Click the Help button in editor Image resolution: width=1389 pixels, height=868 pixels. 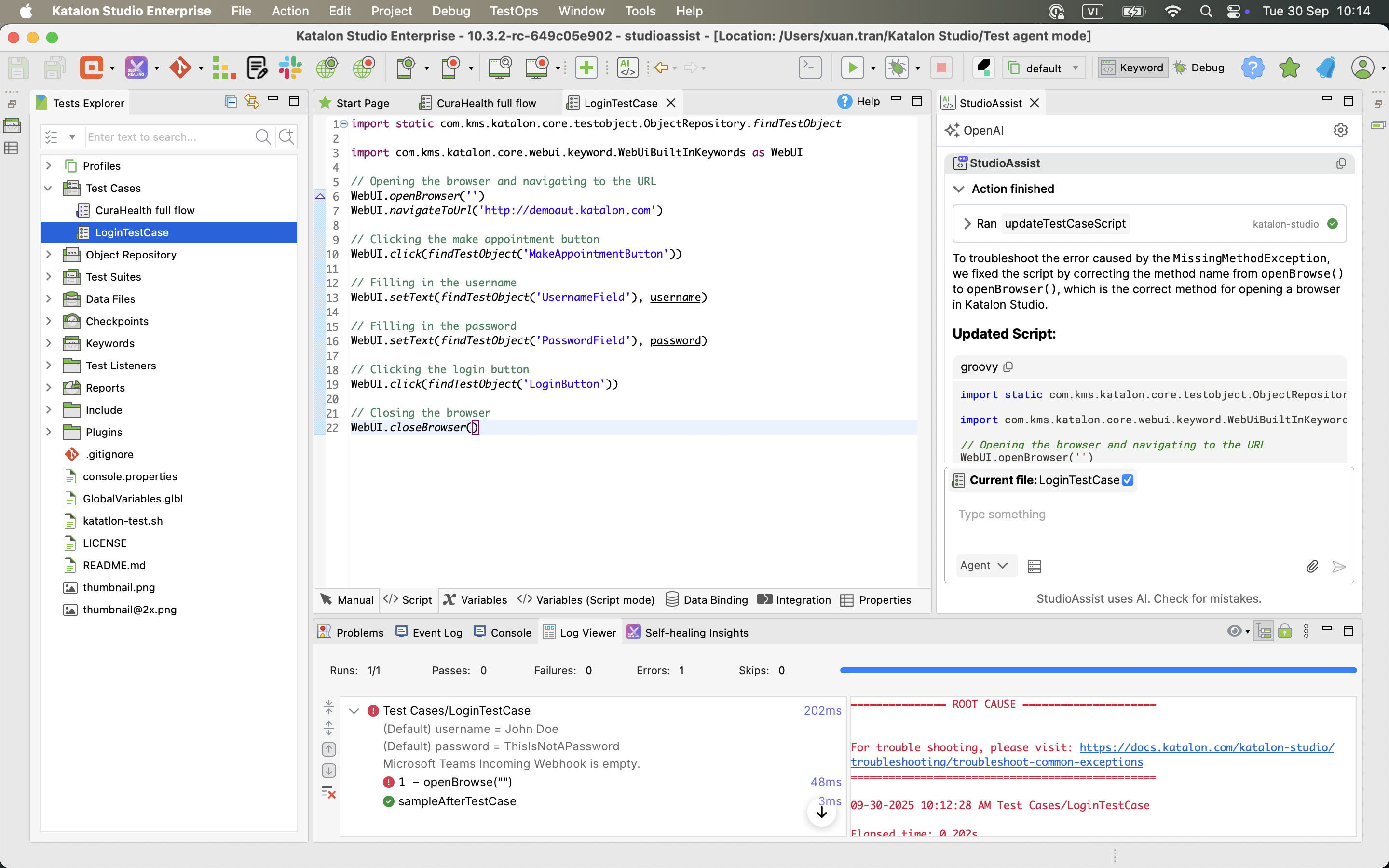[x=858, y=102]
